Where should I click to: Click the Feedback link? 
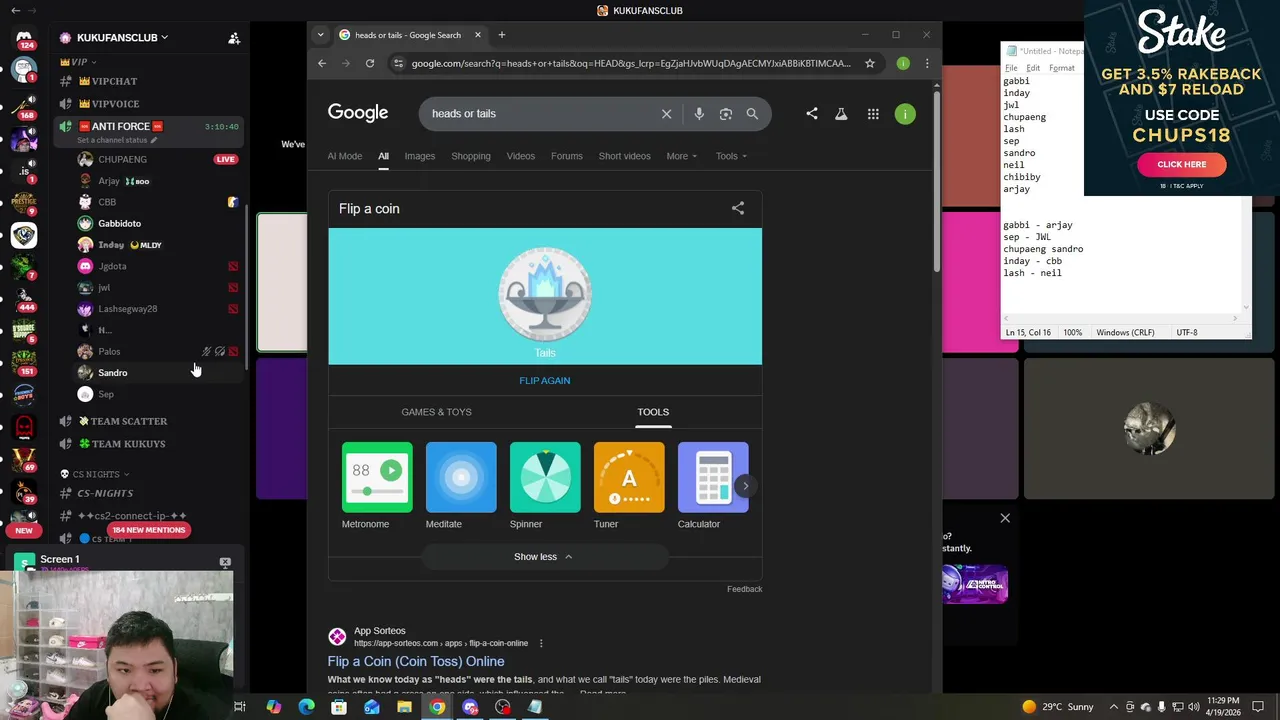[x=744, y=589]
